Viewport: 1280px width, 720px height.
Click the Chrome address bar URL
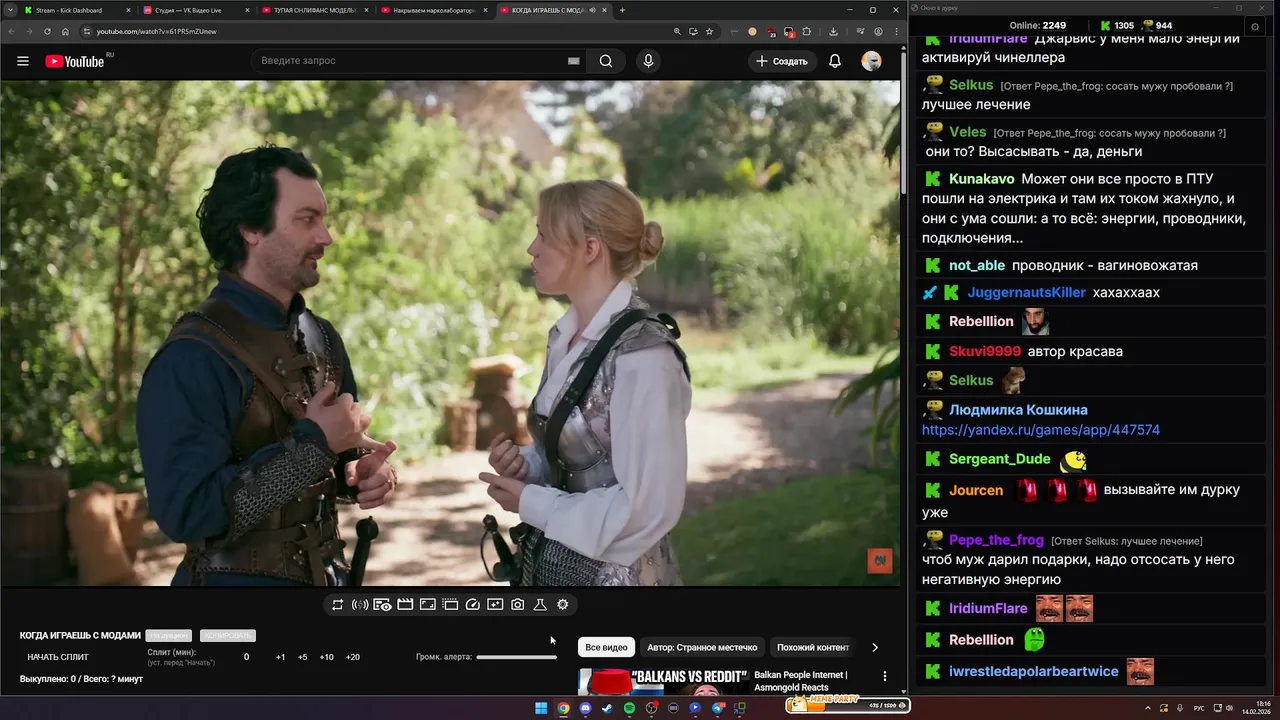(x=156, y=31)
